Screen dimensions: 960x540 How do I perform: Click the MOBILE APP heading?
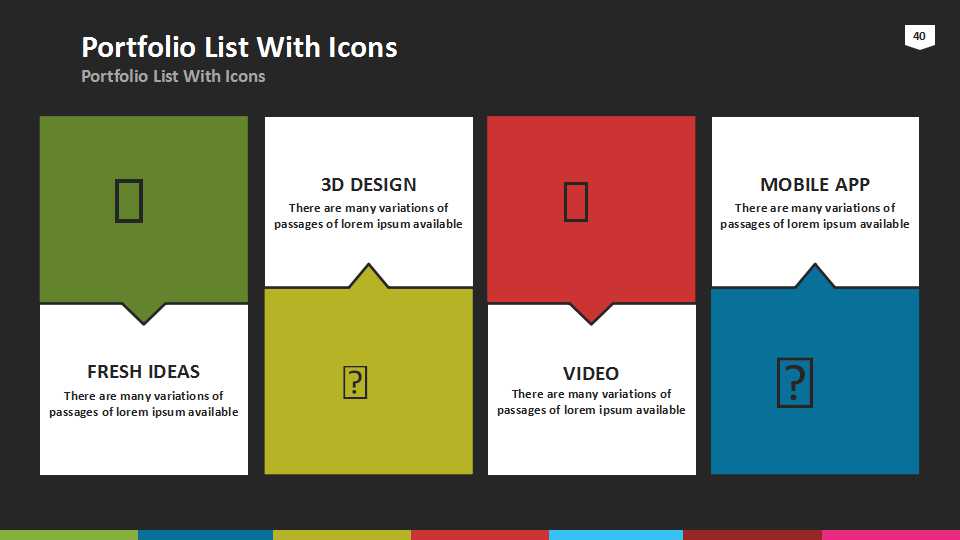click(x=814, y=185)
